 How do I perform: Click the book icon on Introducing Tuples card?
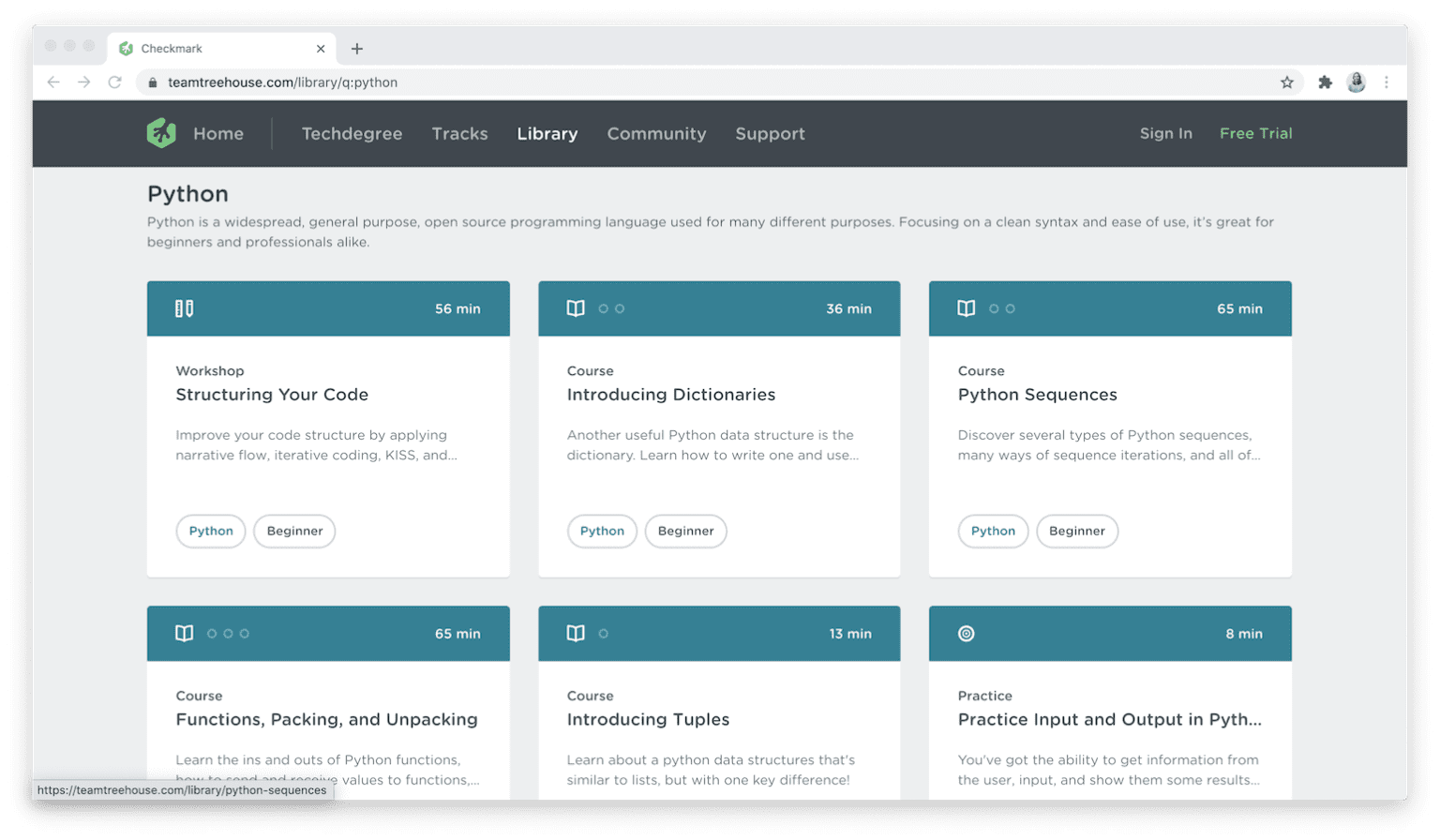tap(575, 633)
